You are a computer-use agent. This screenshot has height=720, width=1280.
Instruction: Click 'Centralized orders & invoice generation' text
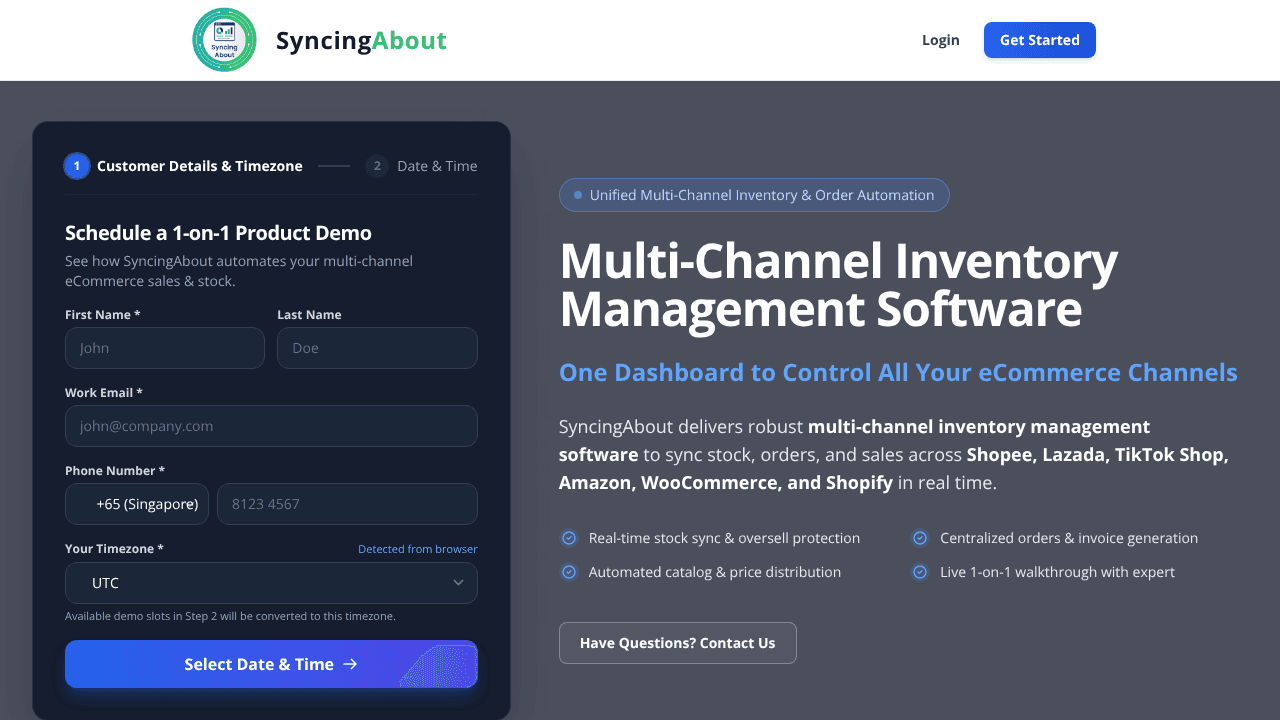click(x=1069, y=538)
